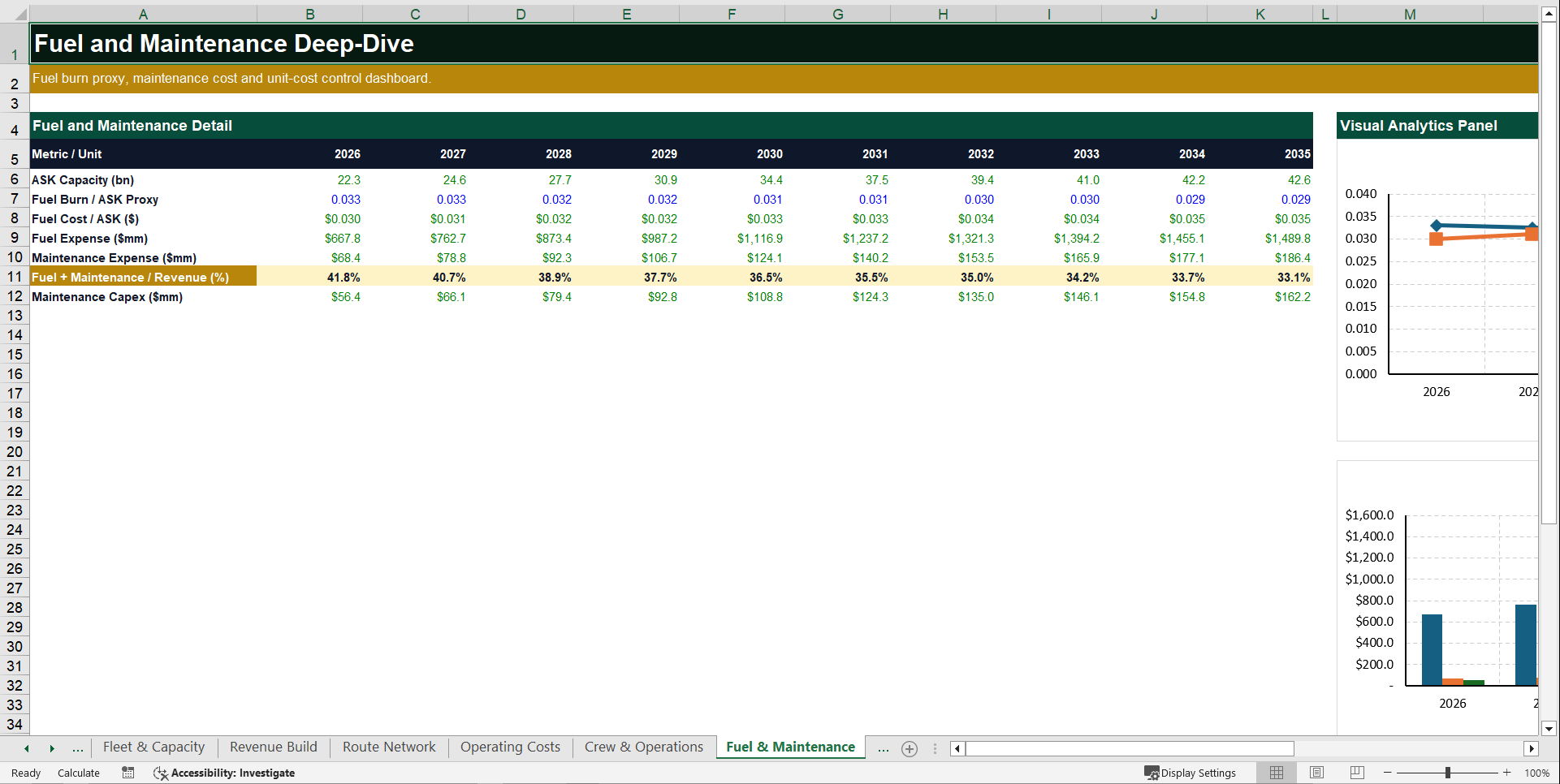Select column A header
1560x784 pixels.
(143, 14)
